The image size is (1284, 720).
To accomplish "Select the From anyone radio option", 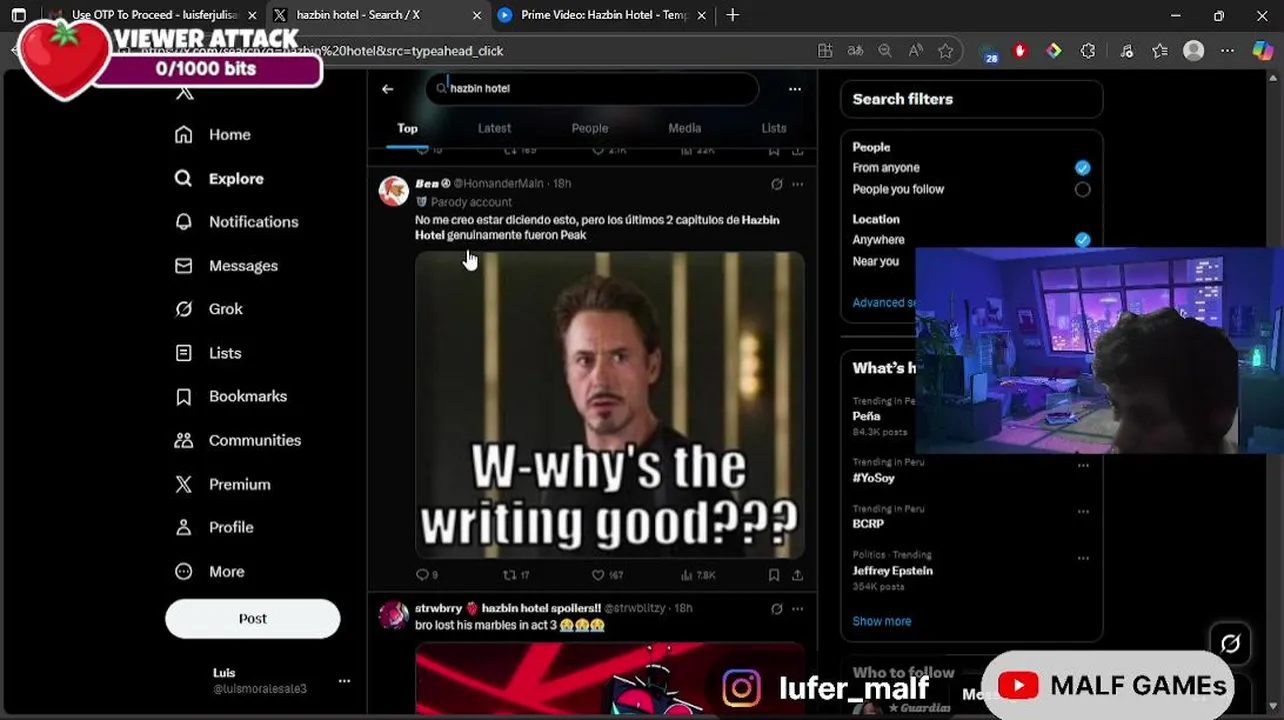I will pos(1082,168).
